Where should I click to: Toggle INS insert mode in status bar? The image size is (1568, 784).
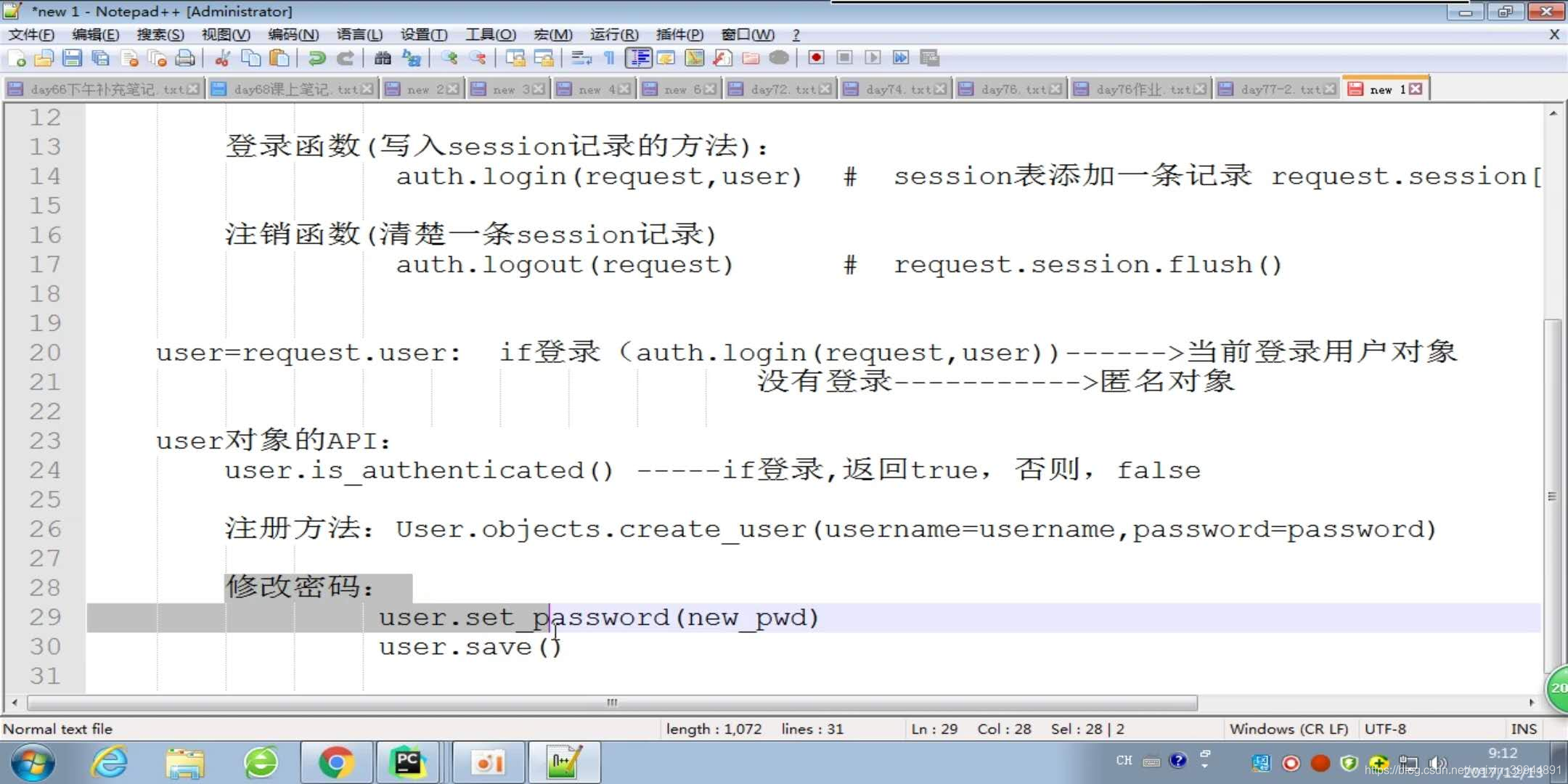coord(1523,729)
